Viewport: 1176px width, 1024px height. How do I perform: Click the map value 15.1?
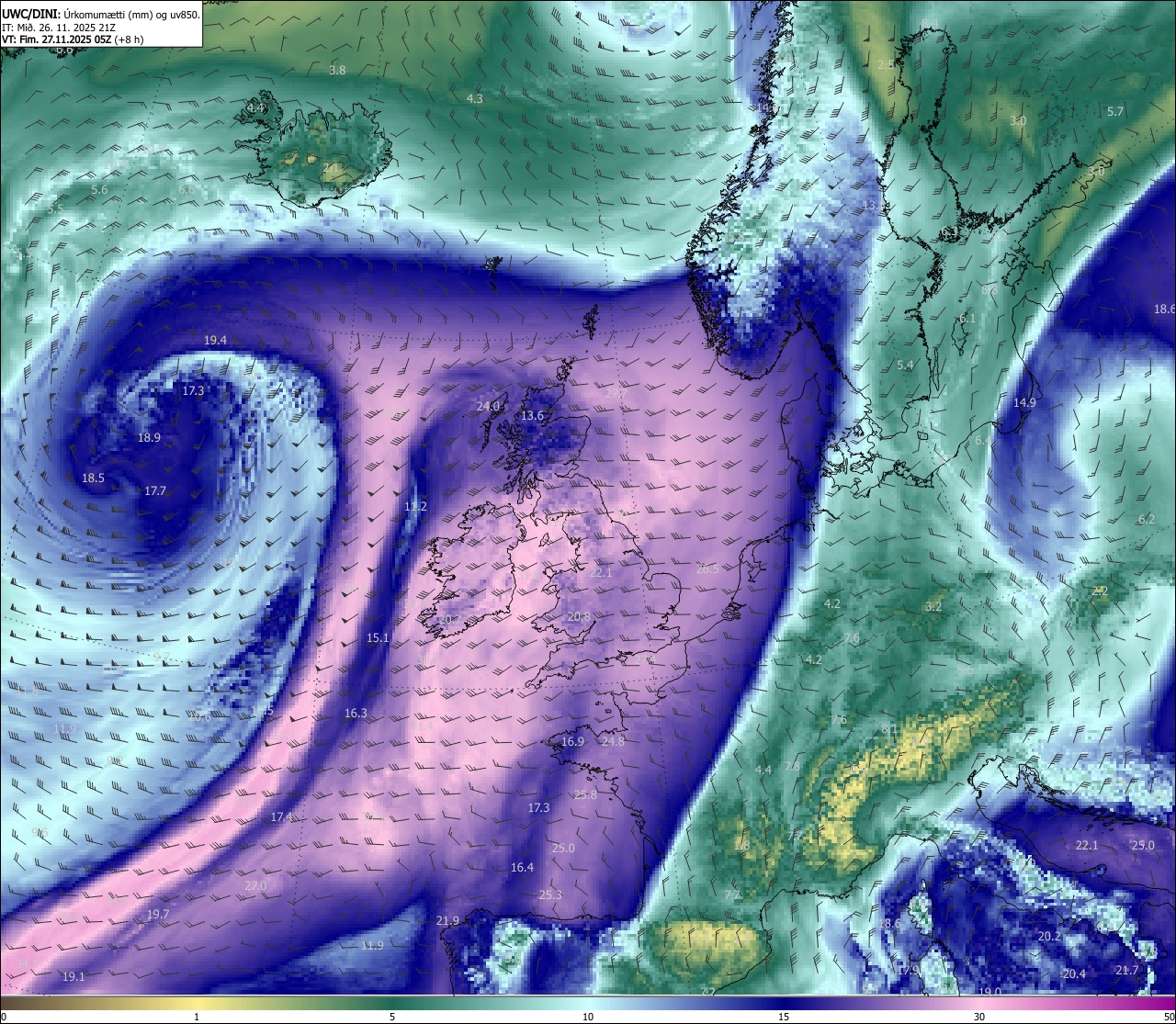pyautogui.click(x=378, y=637)
